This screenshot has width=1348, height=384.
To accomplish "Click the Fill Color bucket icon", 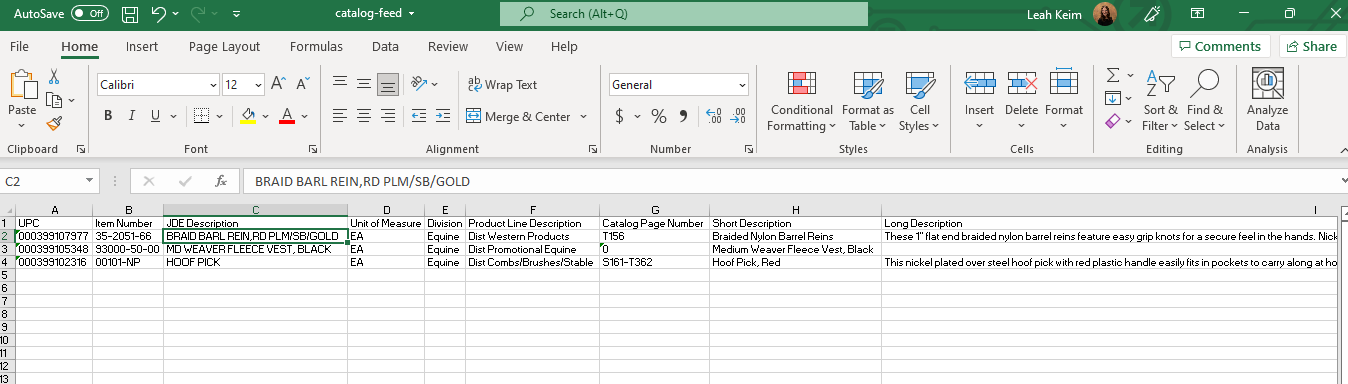I will click(x=247, y=116).
